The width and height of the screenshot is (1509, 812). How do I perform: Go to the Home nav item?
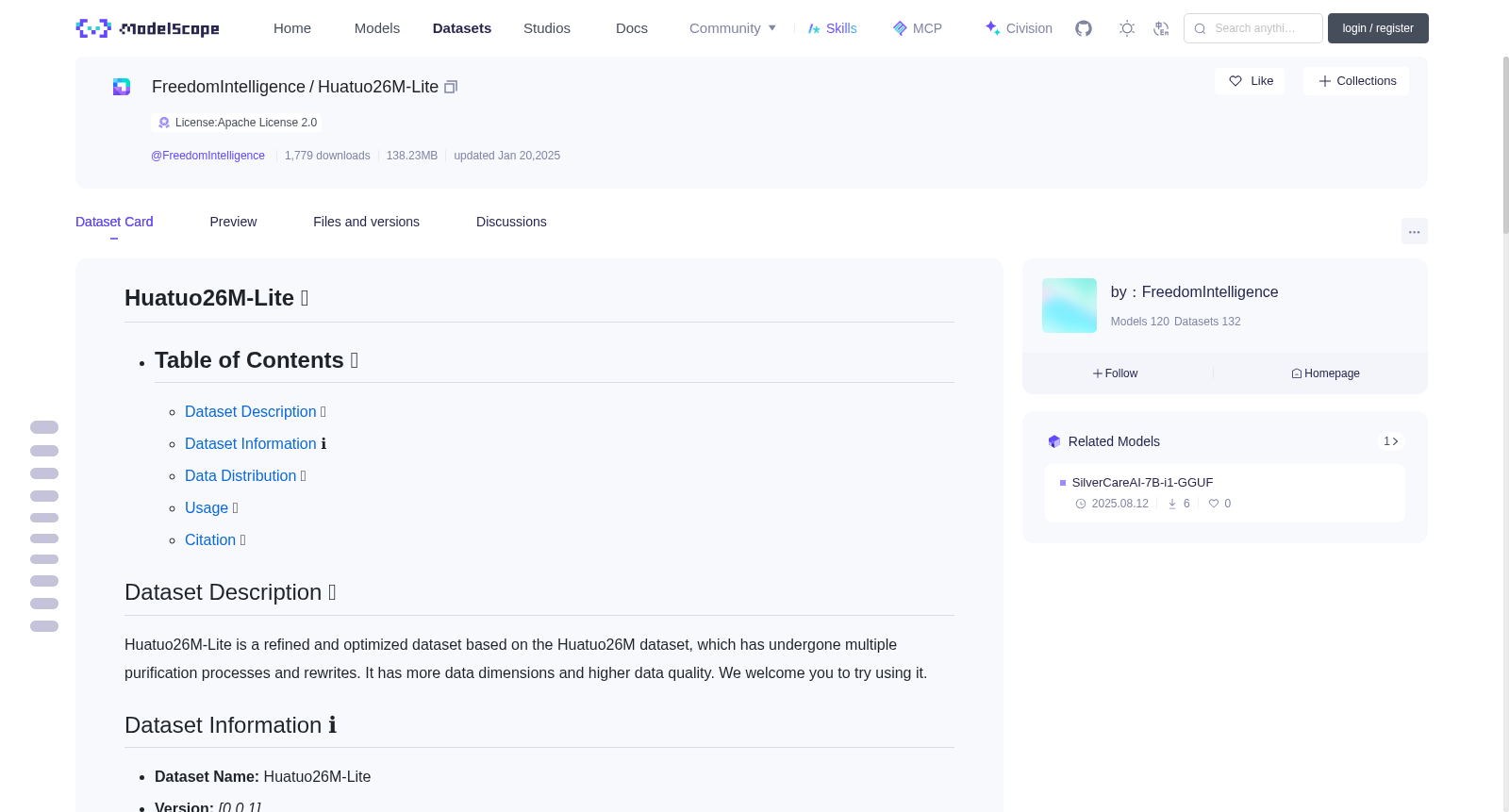click(x=292, y=28)
